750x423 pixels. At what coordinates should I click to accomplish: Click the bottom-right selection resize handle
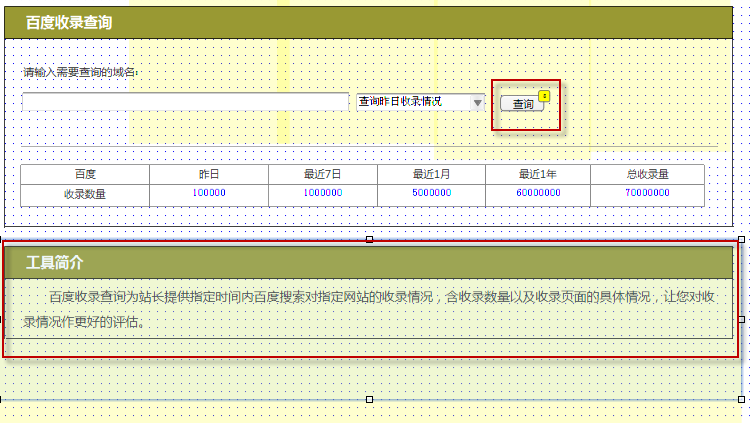(741, 399)
